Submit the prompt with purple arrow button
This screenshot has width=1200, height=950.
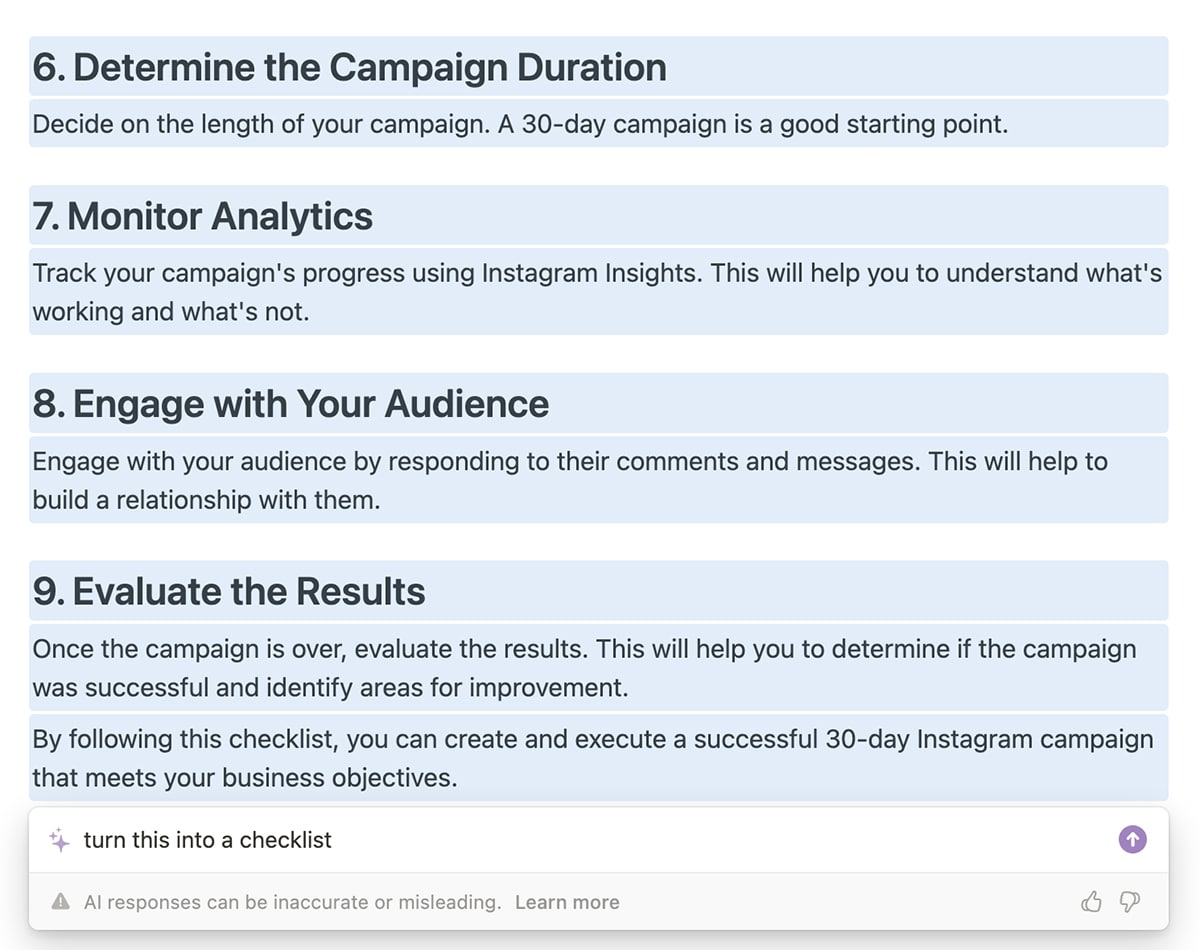tap(1132, 840)
